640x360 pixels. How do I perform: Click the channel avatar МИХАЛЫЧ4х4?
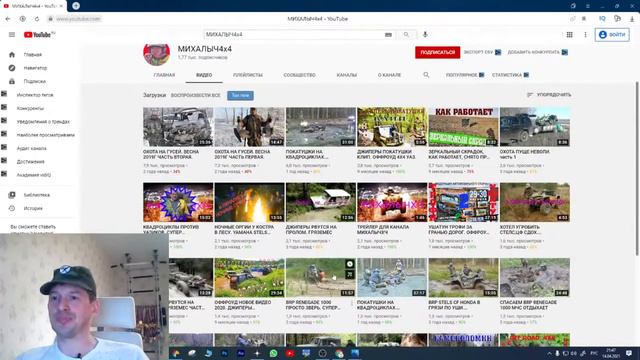pyautogui.click(x=156, y=53)
